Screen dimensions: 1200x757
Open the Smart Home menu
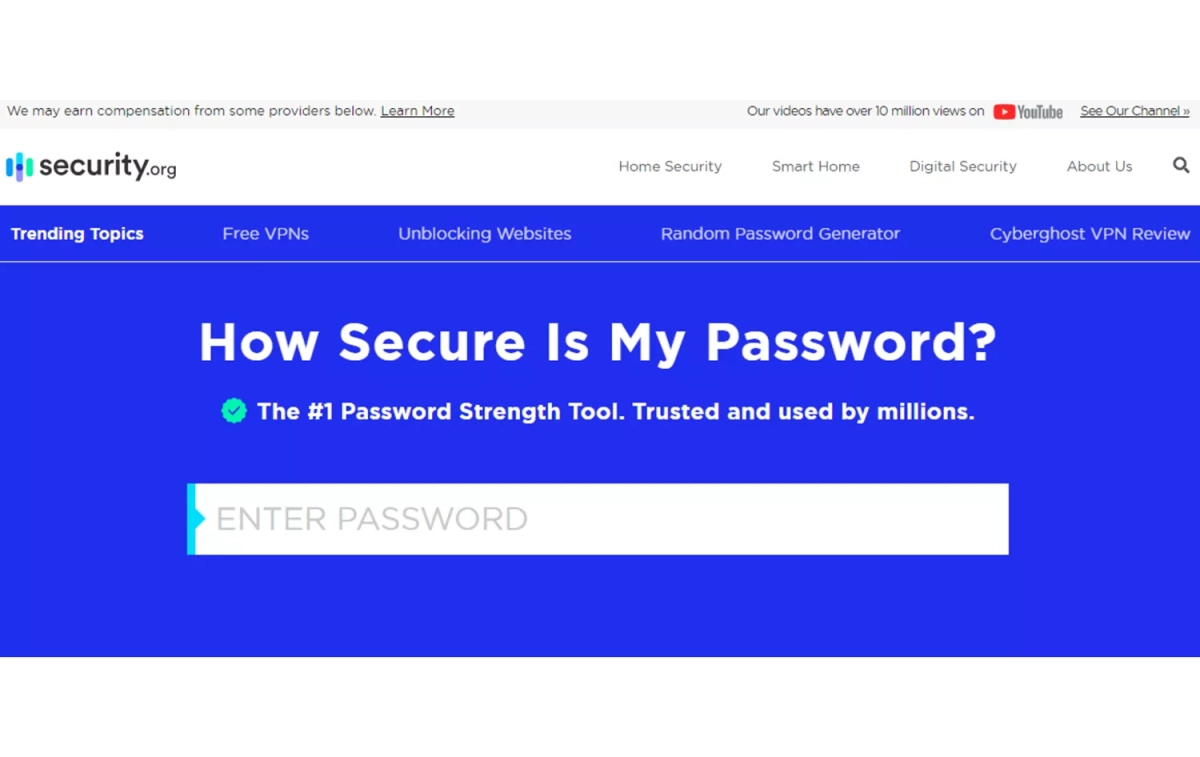click(x=815, y=166)
